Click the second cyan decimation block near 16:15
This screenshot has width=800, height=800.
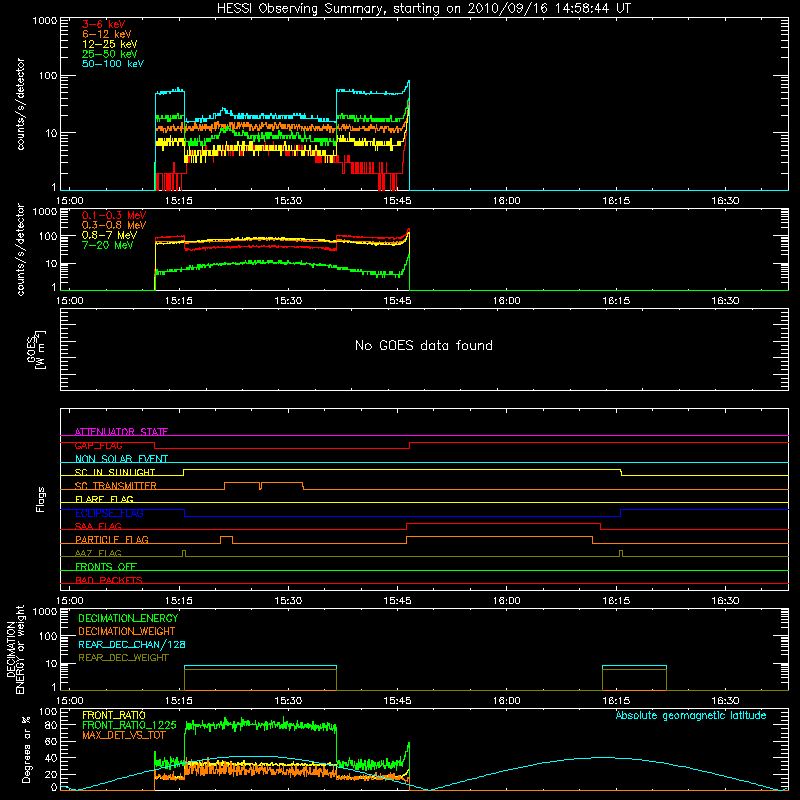[x=634, y=666]
